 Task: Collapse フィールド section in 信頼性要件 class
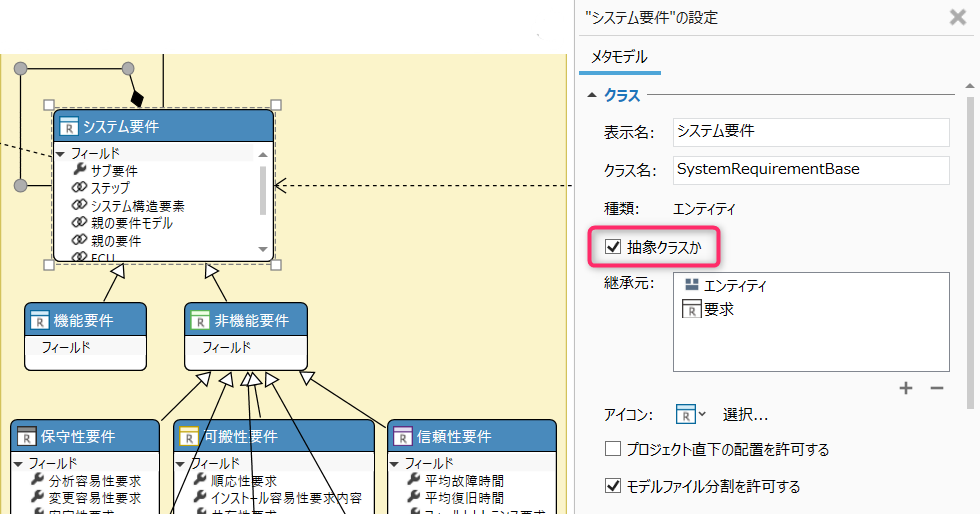click(394, 464)
